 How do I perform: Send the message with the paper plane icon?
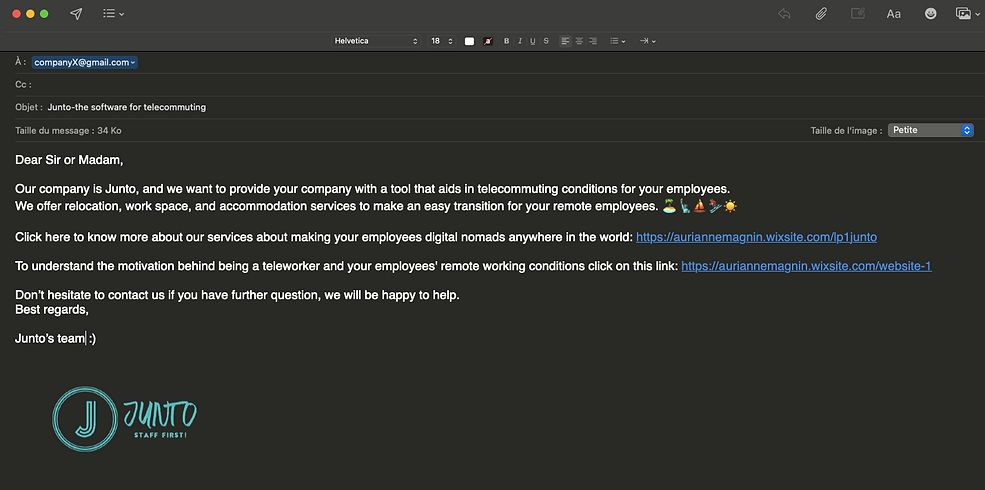click(x=76, y=14)
